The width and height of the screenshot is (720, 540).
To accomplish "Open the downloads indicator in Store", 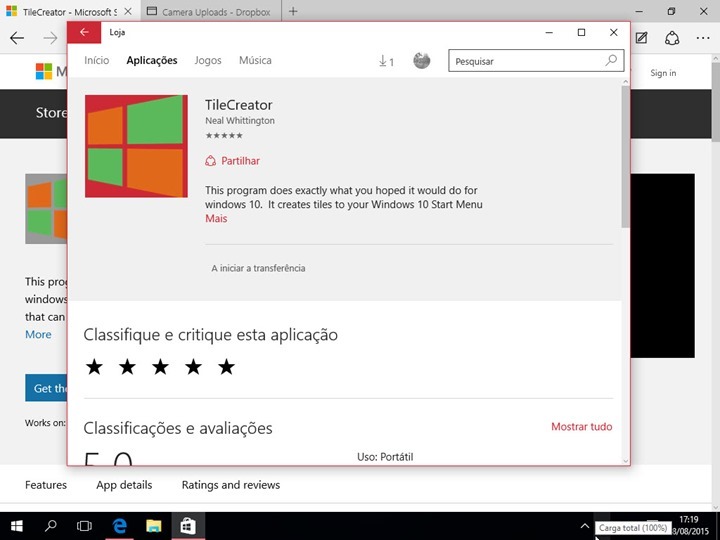I will click(x=386, y=61).
